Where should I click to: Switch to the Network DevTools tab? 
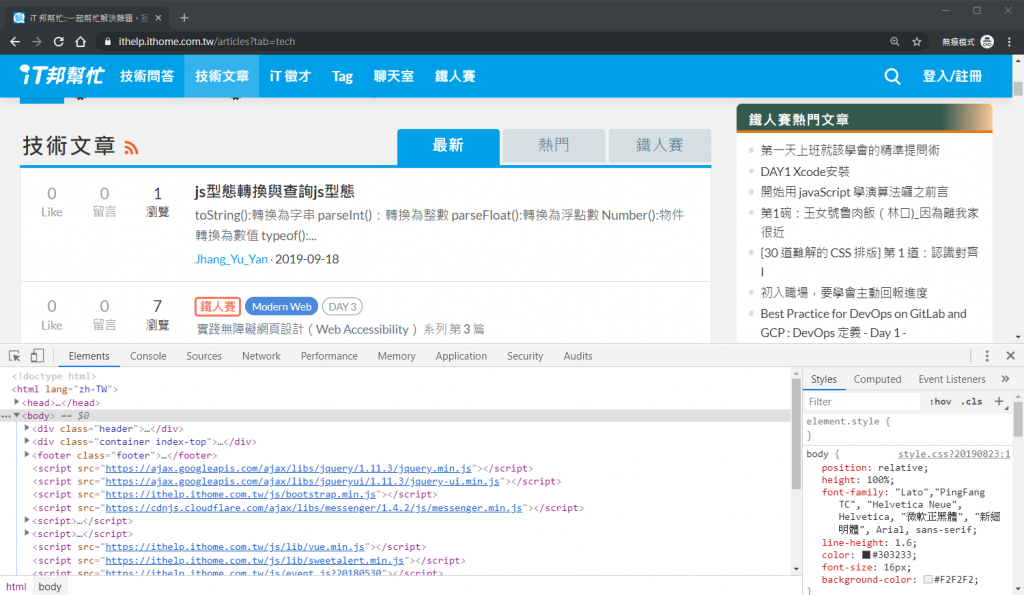[261, 356]
